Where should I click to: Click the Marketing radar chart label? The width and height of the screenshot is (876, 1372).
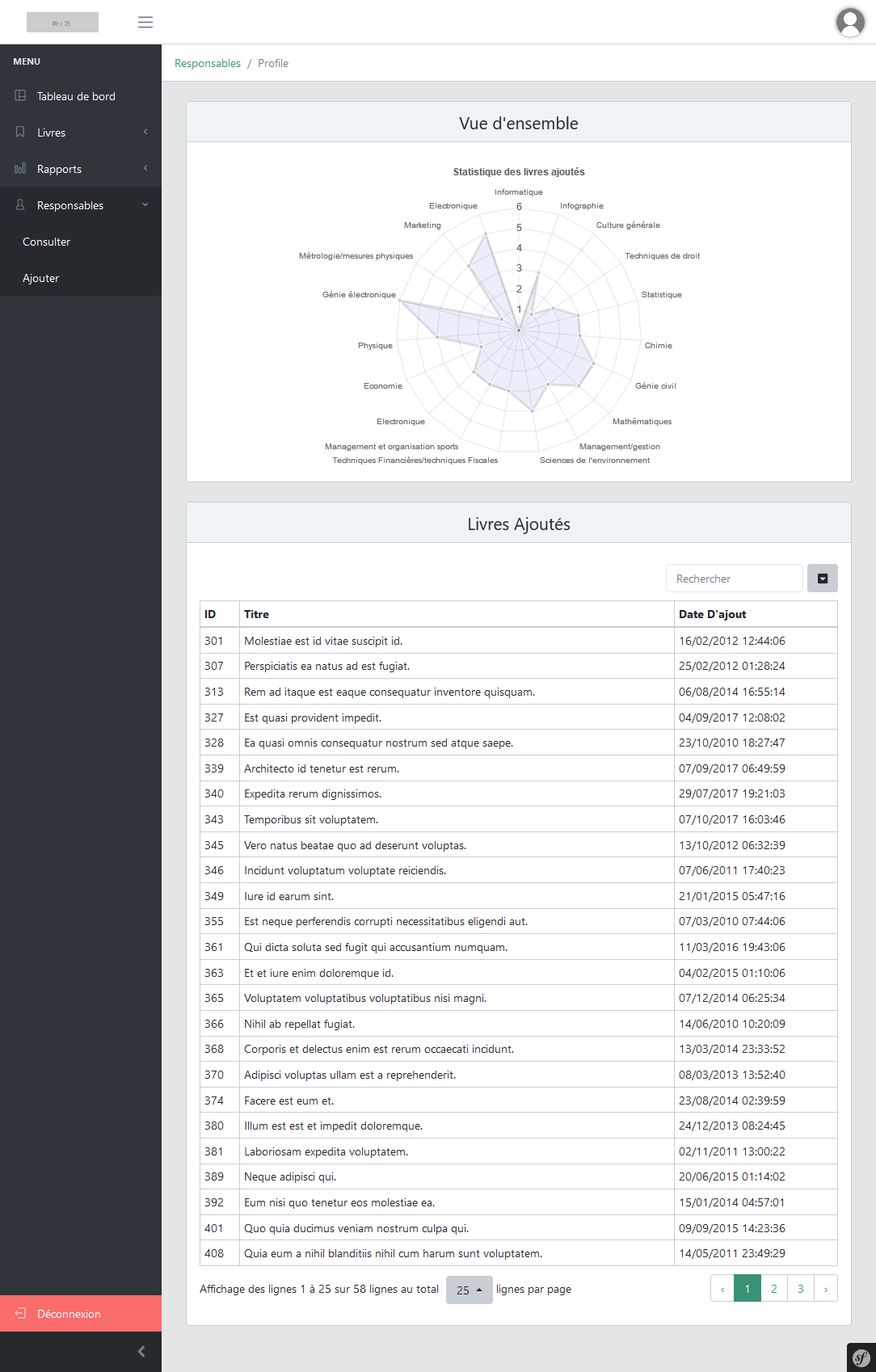pyautogui.click(x=423, y=225)
